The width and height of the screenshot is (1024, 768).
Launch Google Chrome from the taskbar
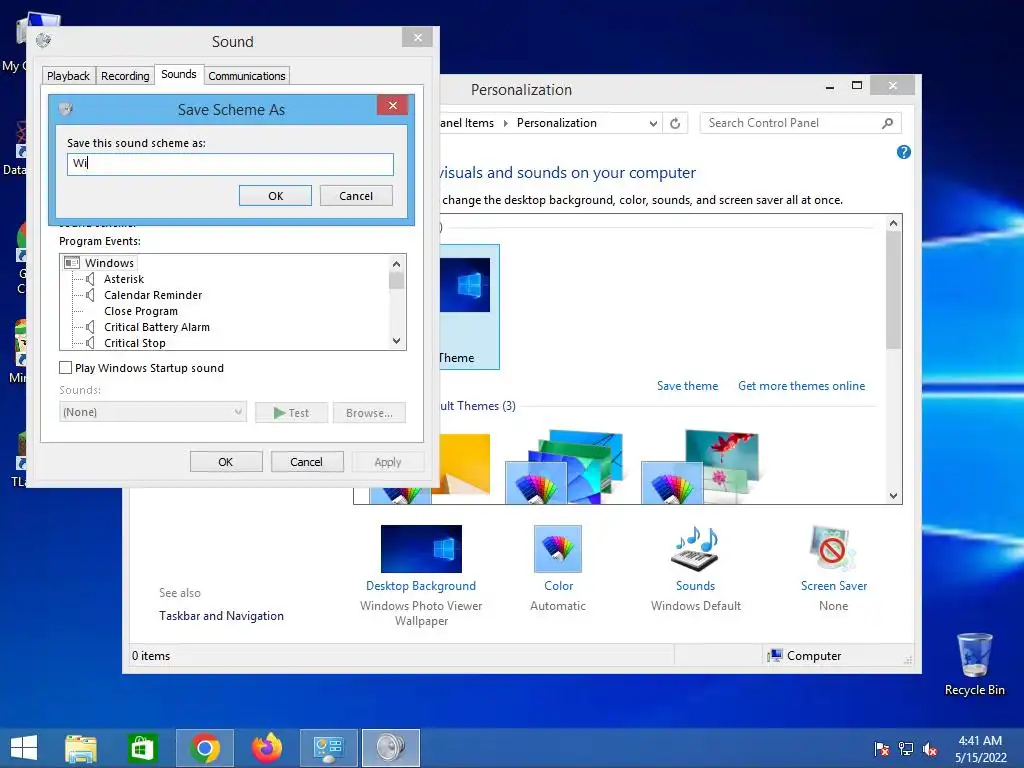[x=204, y=748]
